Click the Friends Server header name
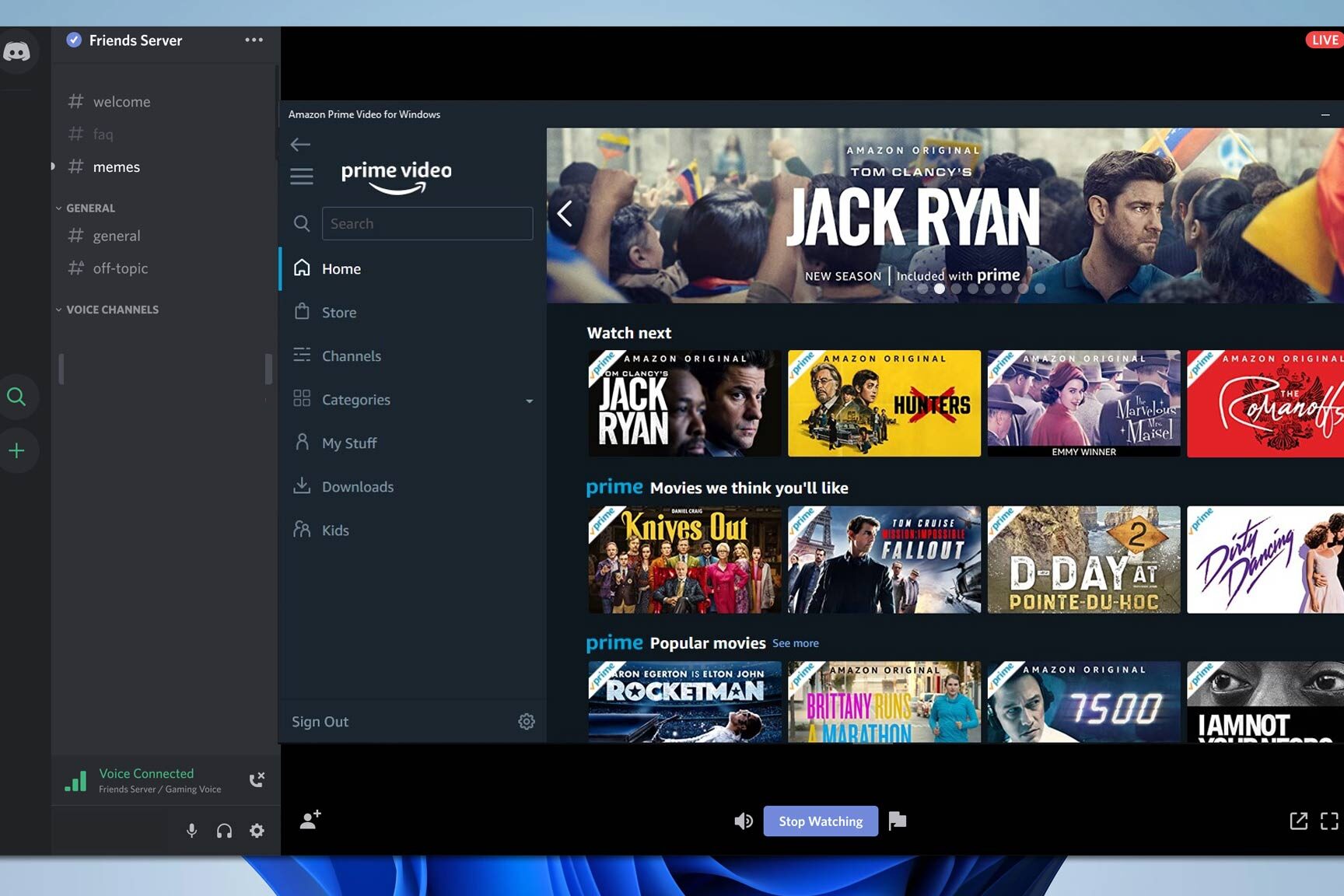The width and height of the screenshot is (1344, 896). tap(135, 40)
